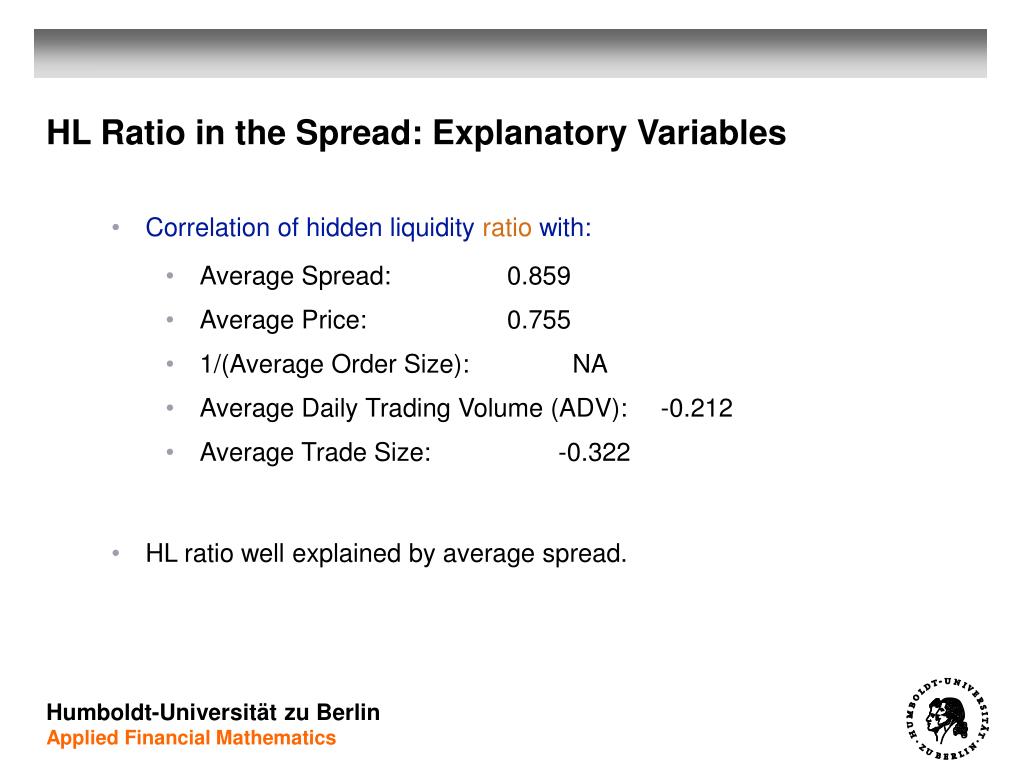Click 'Humboldt-Universität zu Berlin' footer text
Screen dimensions: 1024x768
[x=213, y=712]
